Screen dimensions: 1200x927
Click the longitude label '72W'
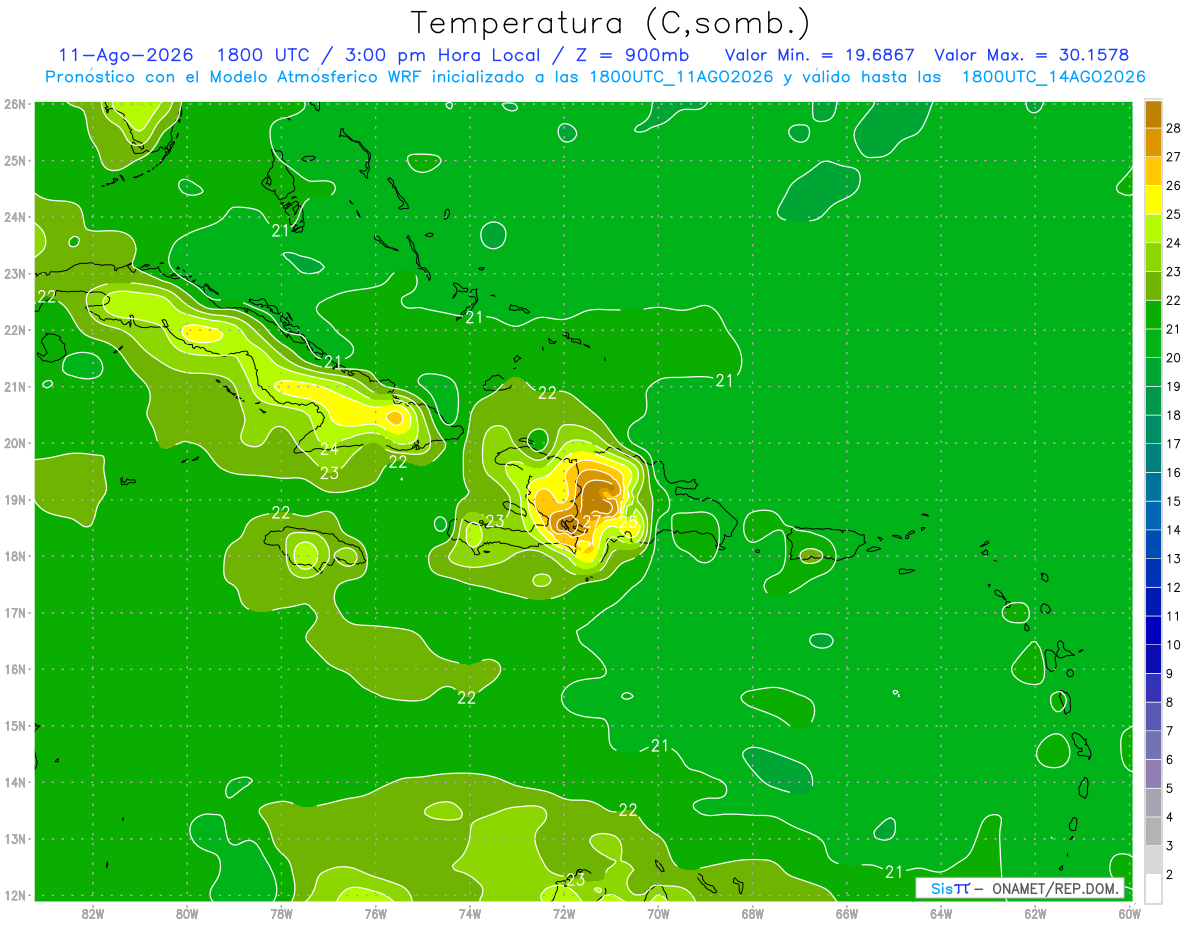click(564, 912)
